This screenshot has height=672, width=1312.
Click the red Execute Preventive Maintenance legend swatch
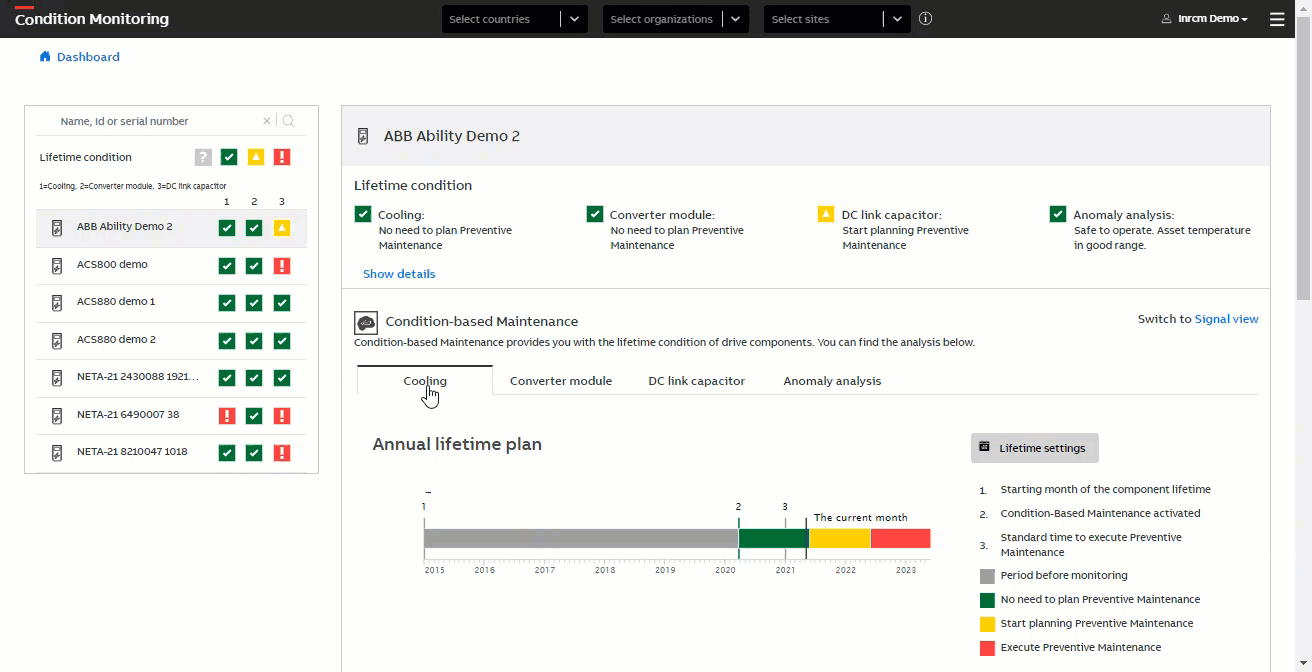tap(987, 648)
